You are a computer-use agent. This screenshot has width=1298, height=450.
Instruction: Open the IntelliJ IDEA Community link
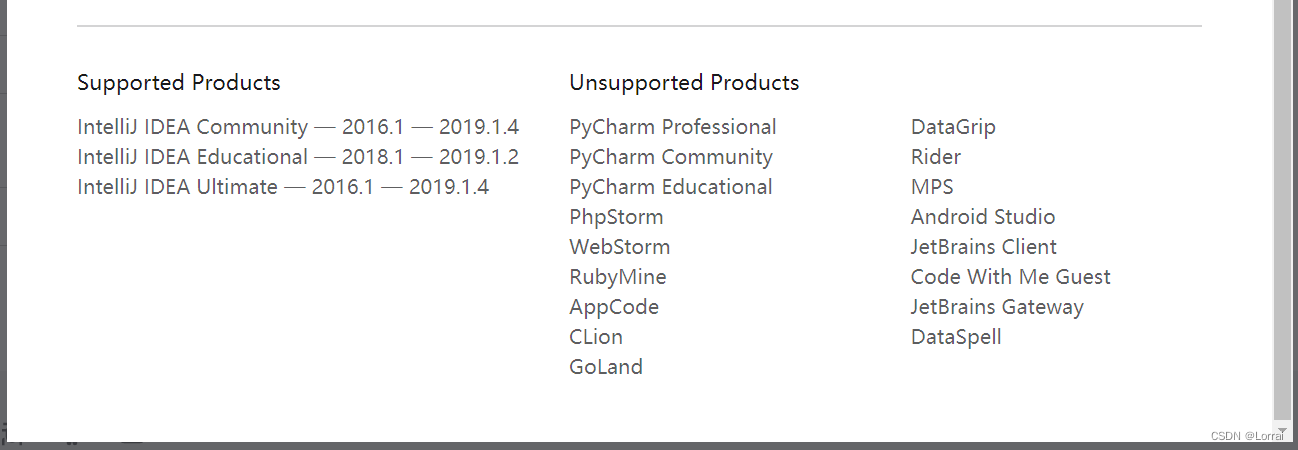[193, 127]
